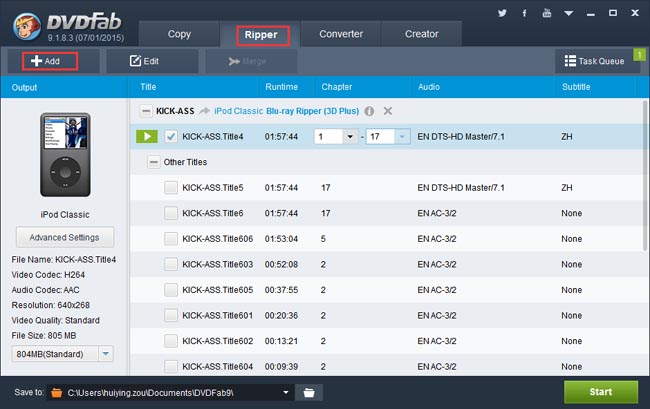Click ZH subtitle of KICK-ASS.Title4
Image resolution: width=650 pixels, height=409 pixels.
pos(567,137)
